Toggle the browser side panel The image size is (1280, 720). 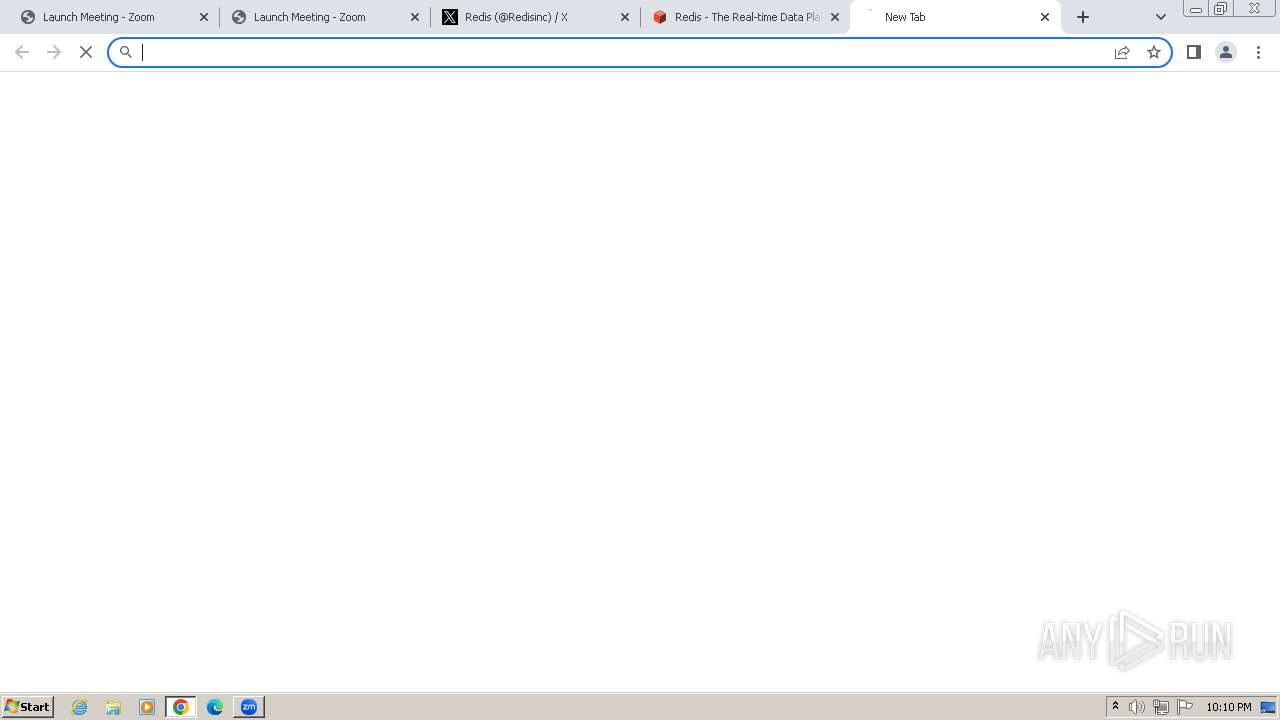1194,52
